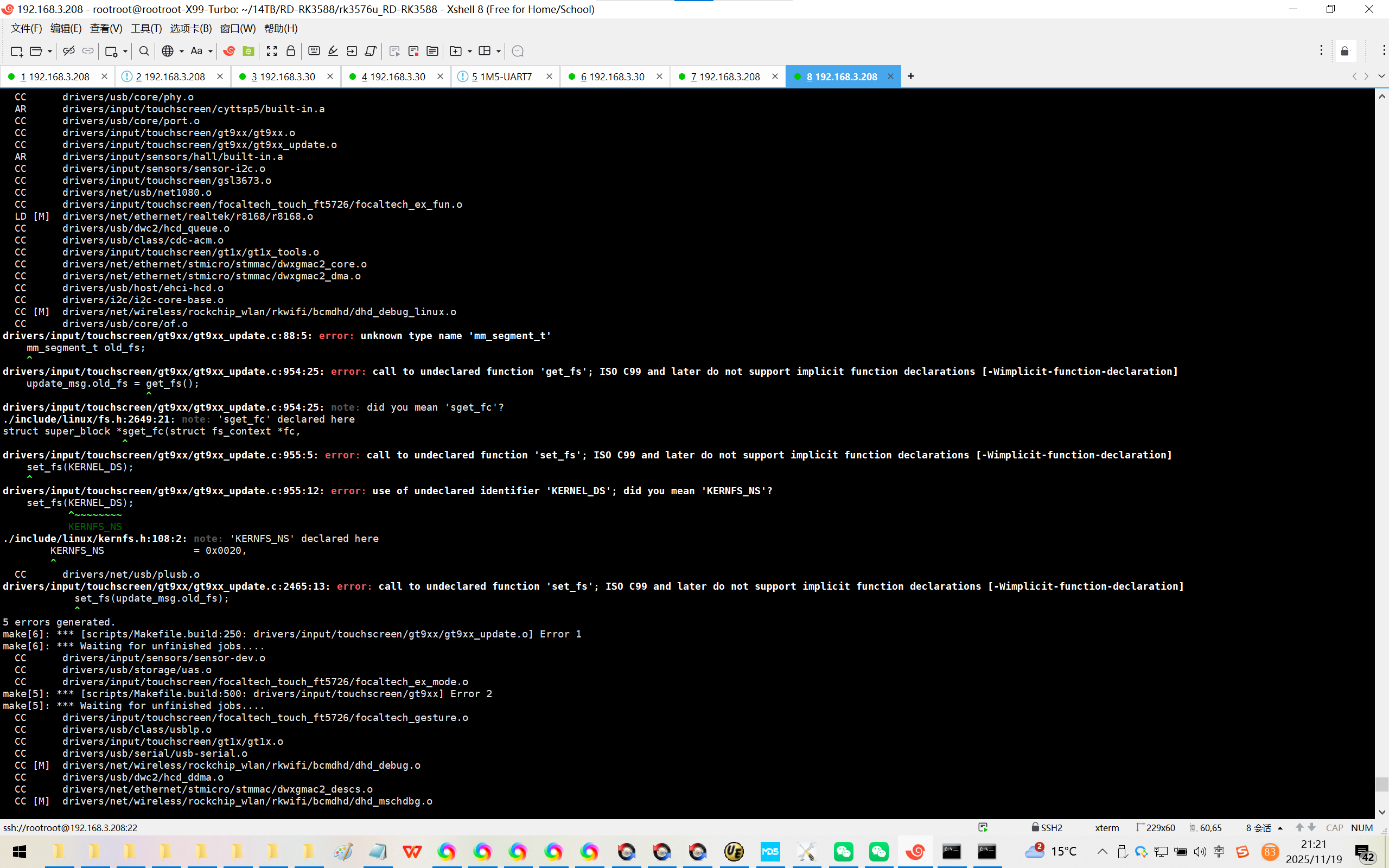Open the 工具(T) menu
Screen dimensions: 1389x868
tap(146, 28)
